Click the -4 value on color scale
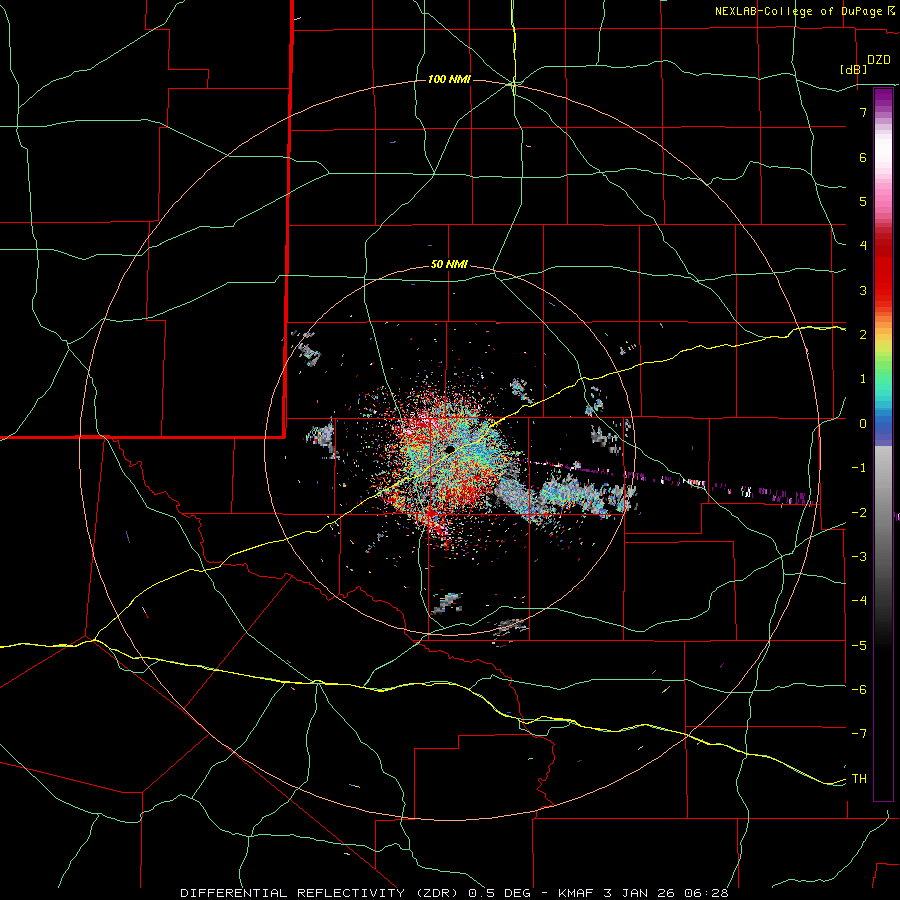The image size is (900, 900). [859, 601]
